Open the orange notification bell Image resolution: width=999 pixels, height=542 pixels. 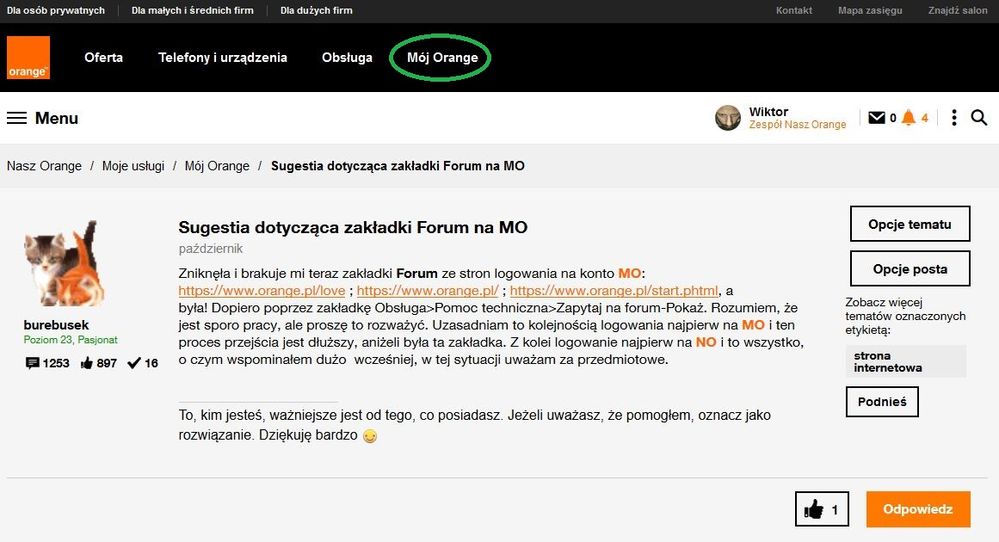pyautogui.click(x=909, y=117)
